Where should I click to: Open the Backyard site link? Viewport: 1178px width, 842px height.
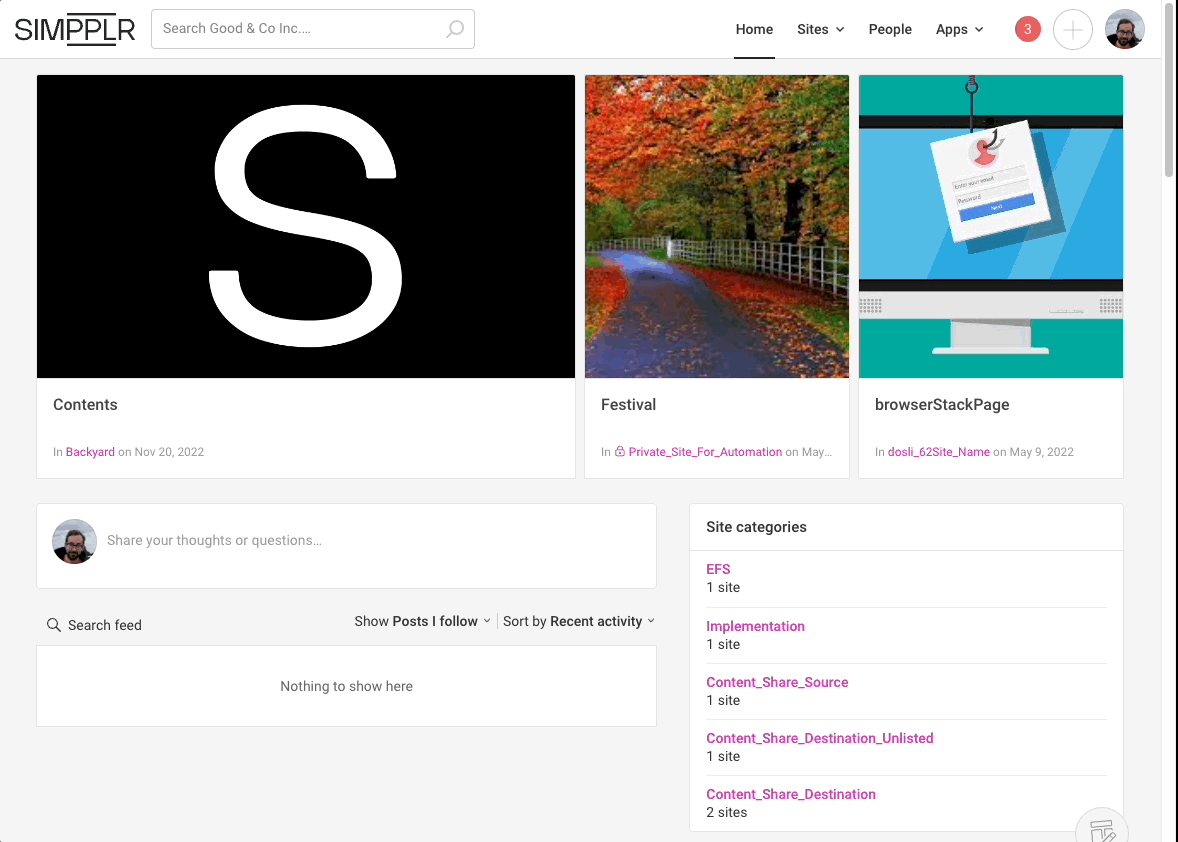90,452
